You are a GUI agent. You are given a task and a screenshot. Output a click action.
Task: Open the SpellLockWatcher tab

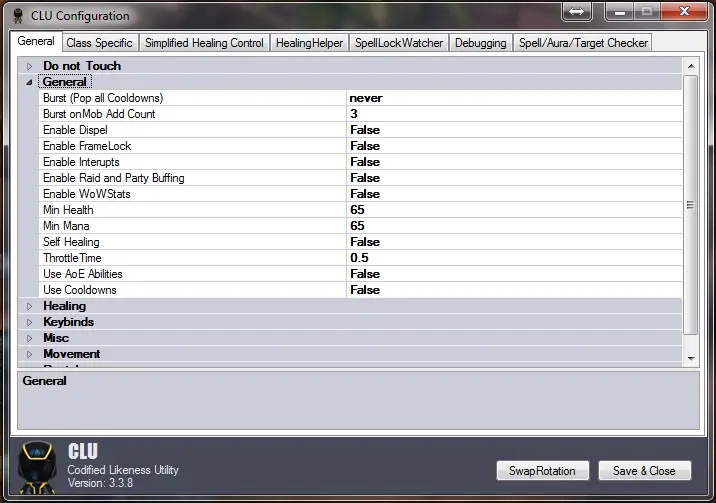click(399, 43)
